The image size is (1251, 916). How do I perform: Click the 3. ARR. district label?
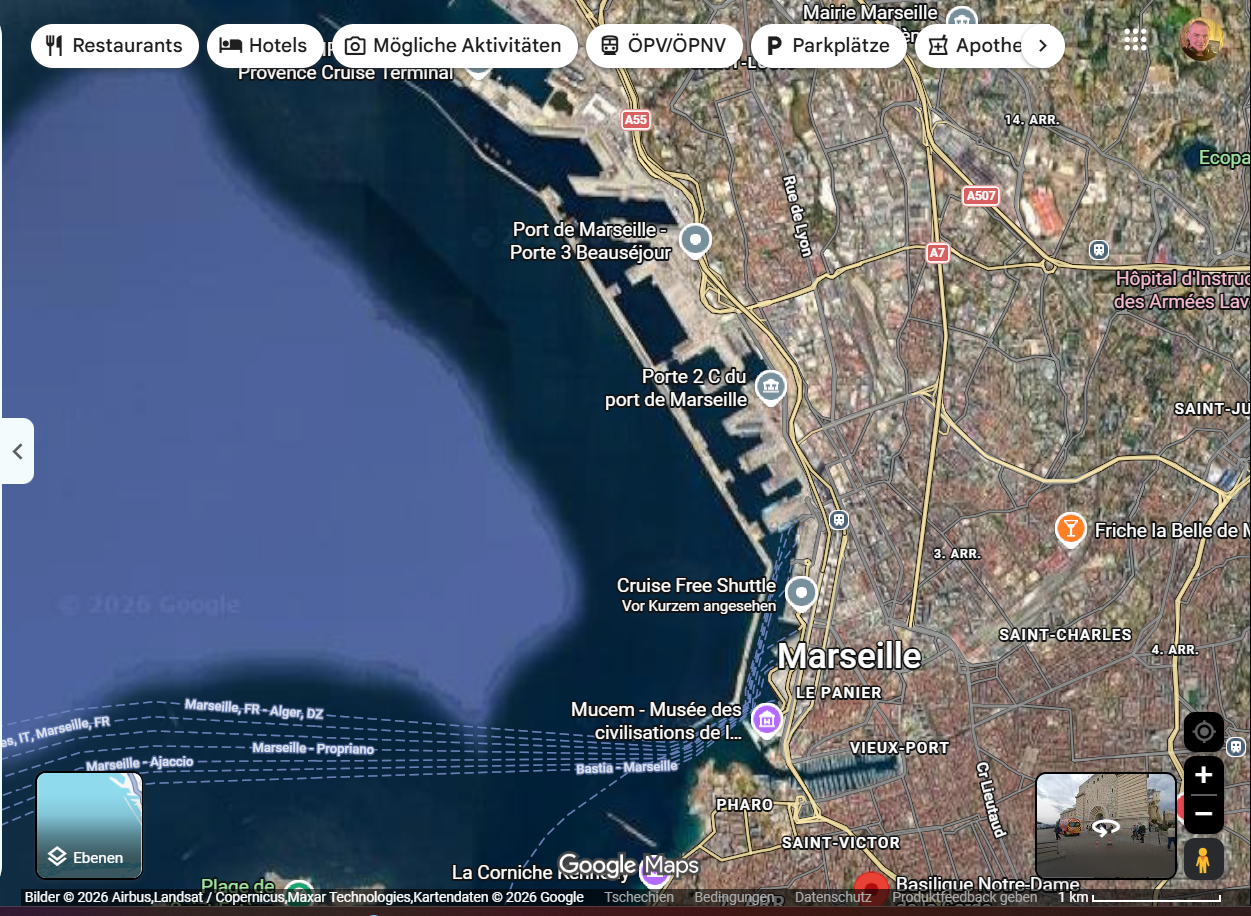pyautogui.click(x=956, y=553)
